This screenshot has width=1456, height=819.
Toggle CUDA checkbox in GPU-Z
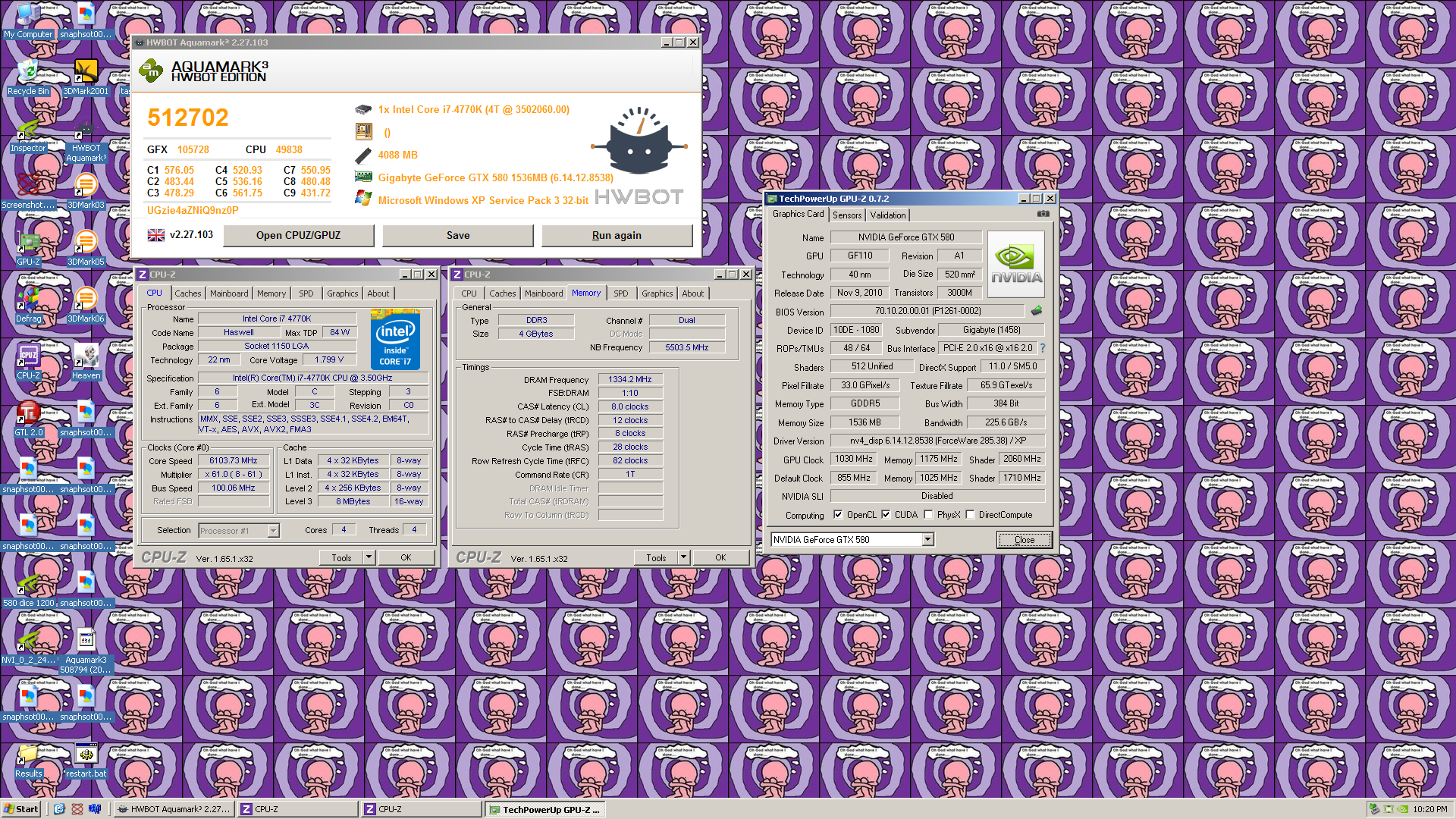click(886, 514)
